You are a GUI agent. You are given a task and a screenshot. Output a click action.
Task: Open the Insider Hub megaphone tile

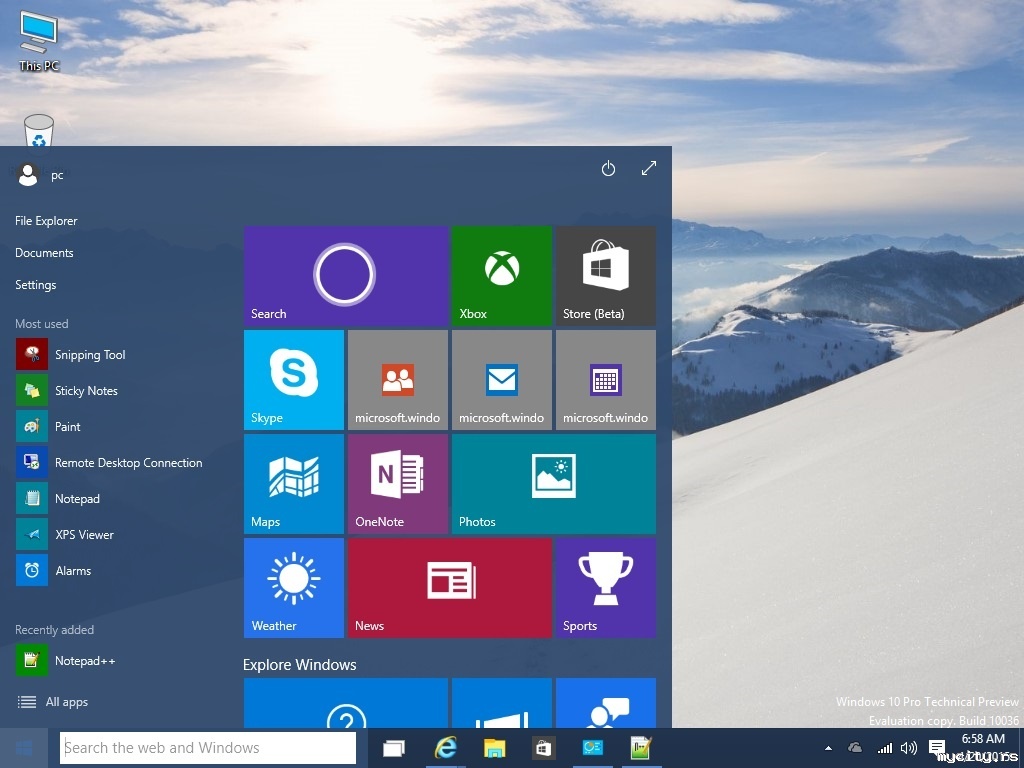[502, 703]
